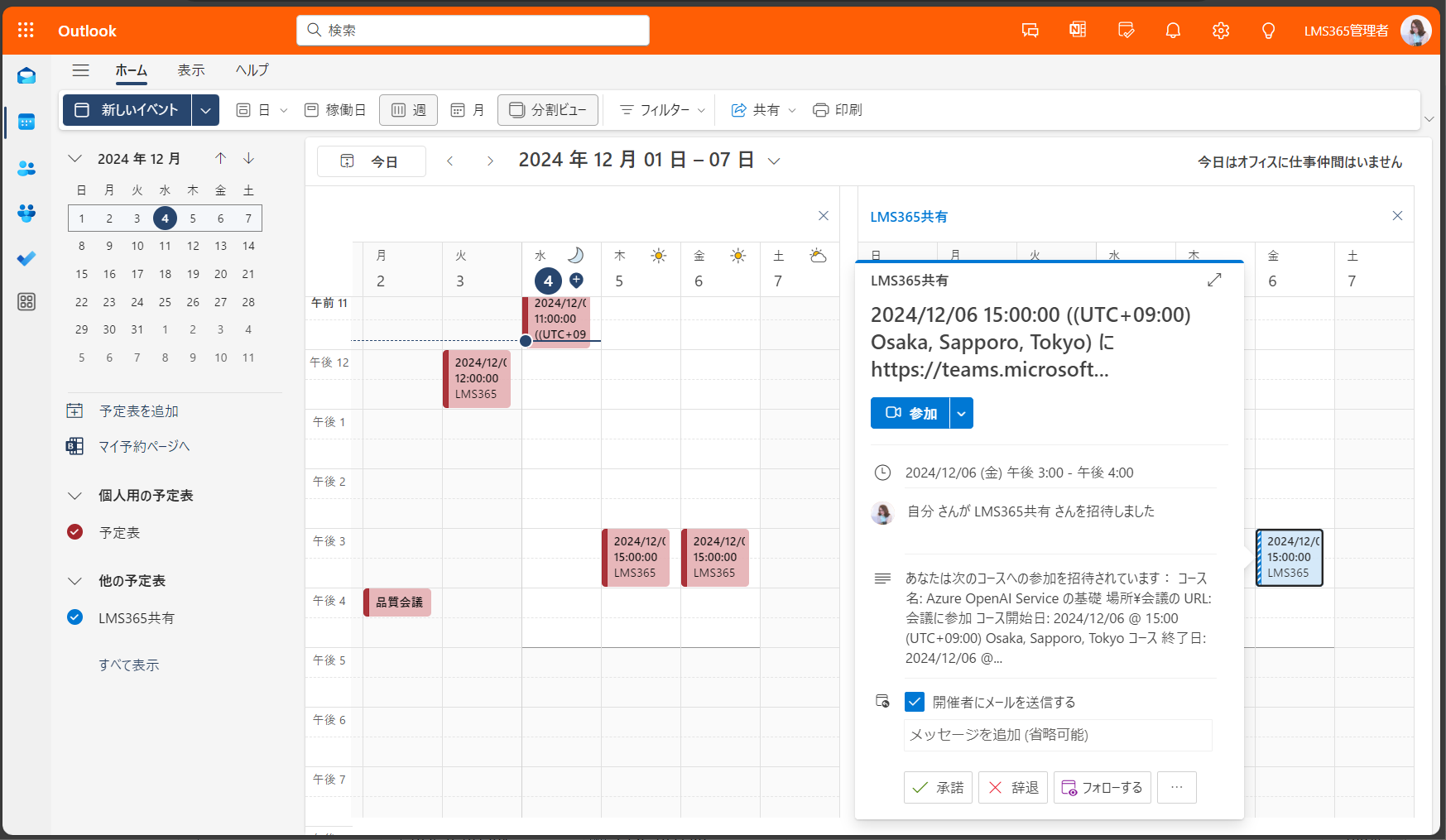Click the フォローする button
Image resolution: width=1446 pixels, height=840 pixels.
click(x=1103, y=788)
